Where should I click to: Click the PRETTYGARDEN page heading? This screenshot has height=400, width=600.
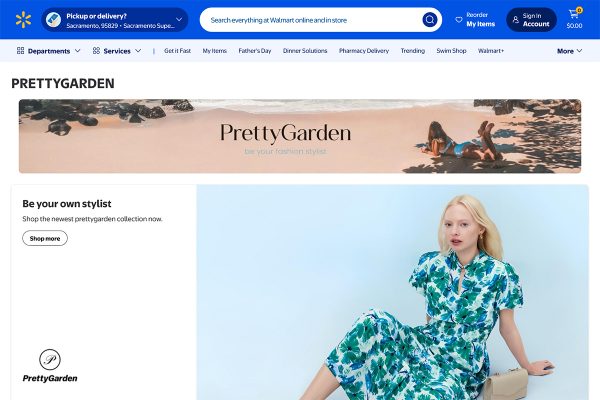pos(63,83)
